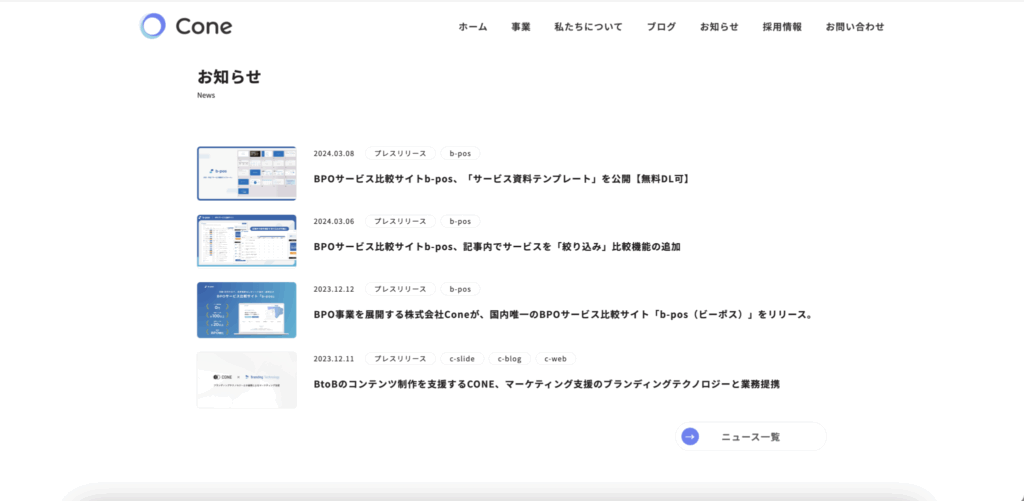
Task: Open the 2024.03.06 article thumbnail image
Action: (246, 241)
